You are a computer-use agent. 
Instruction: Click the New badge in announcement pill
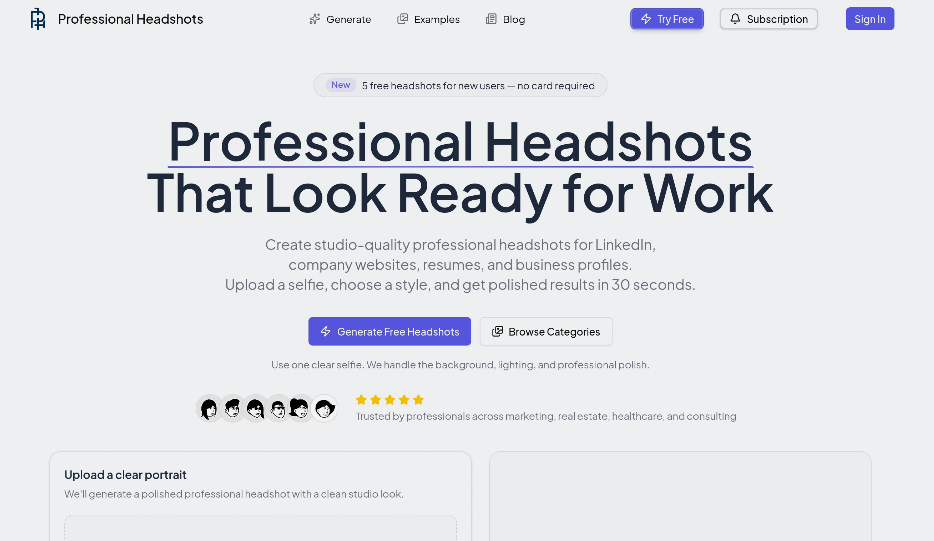click(x=341, y=85)
